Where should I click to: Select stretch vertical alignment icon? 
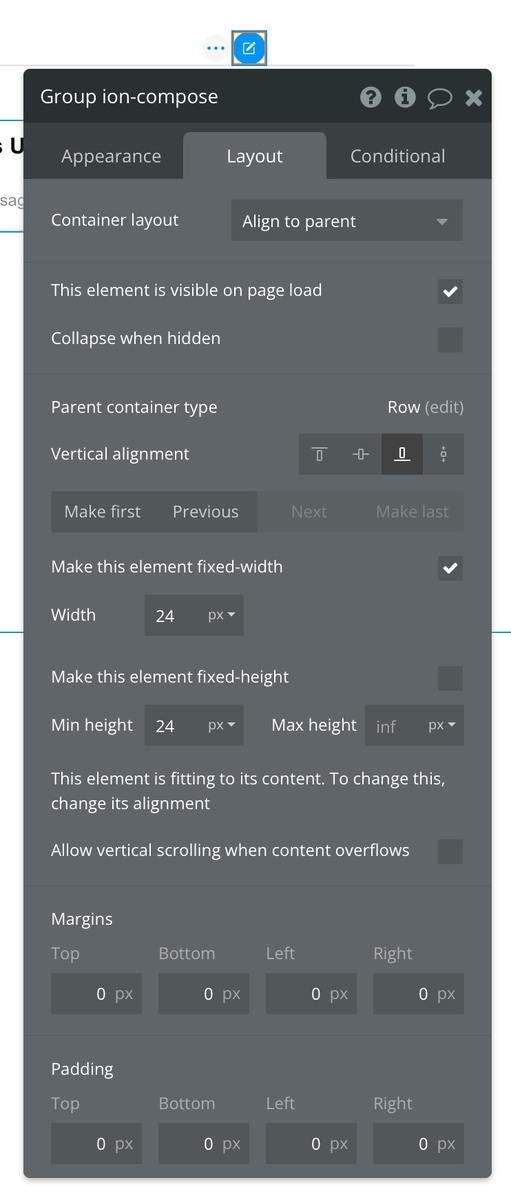tap(443, 454)
